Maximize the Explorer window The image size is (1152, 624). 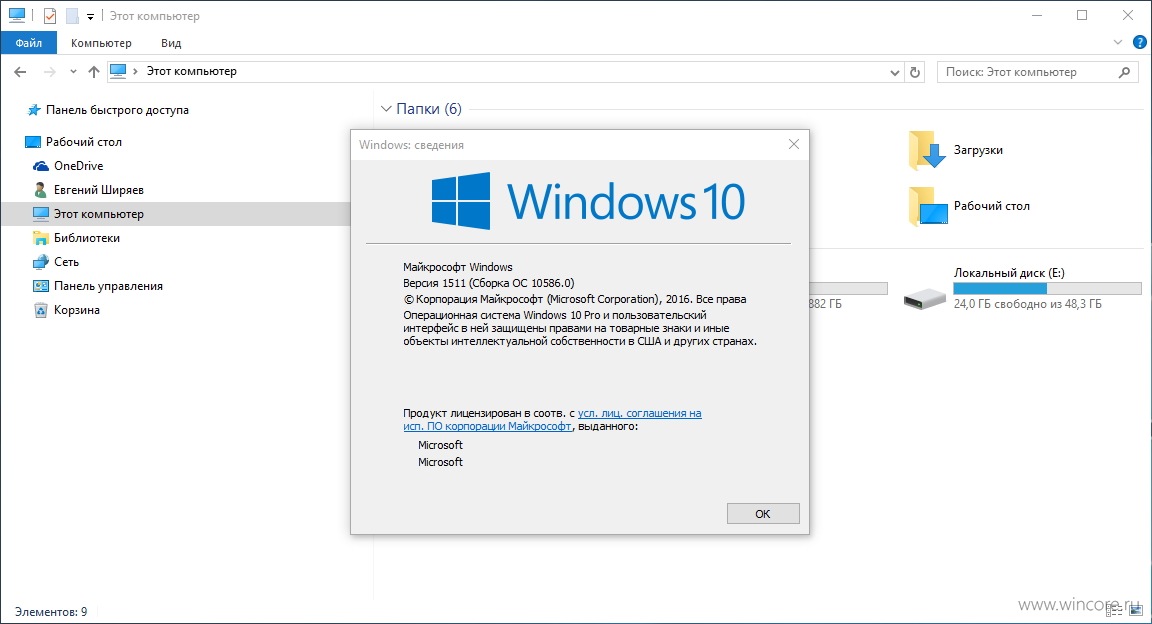1081,15
